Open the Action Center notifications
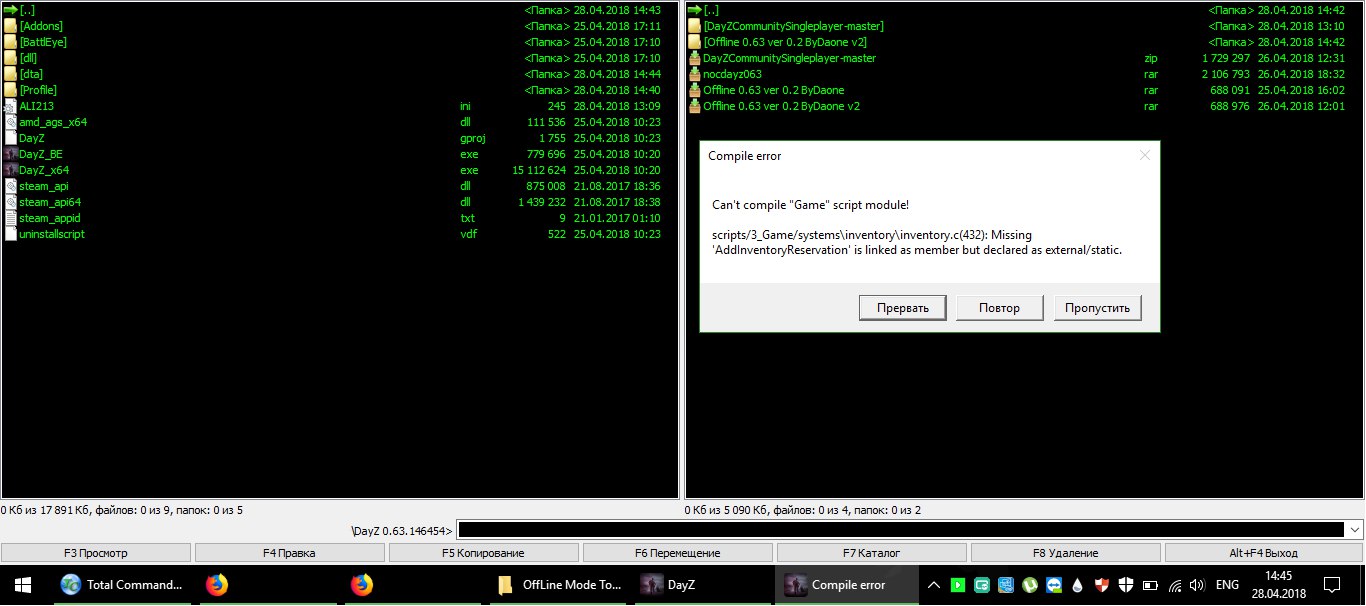The height and width of the screenshot is (606, 1366). point(1331,585)
